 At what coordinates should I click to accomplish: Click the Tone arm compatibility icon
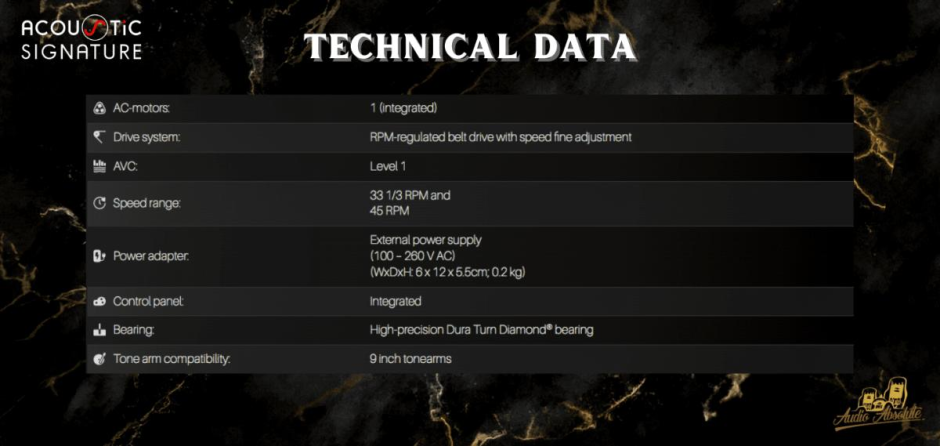pyautogui.click(x=99, y=358)
